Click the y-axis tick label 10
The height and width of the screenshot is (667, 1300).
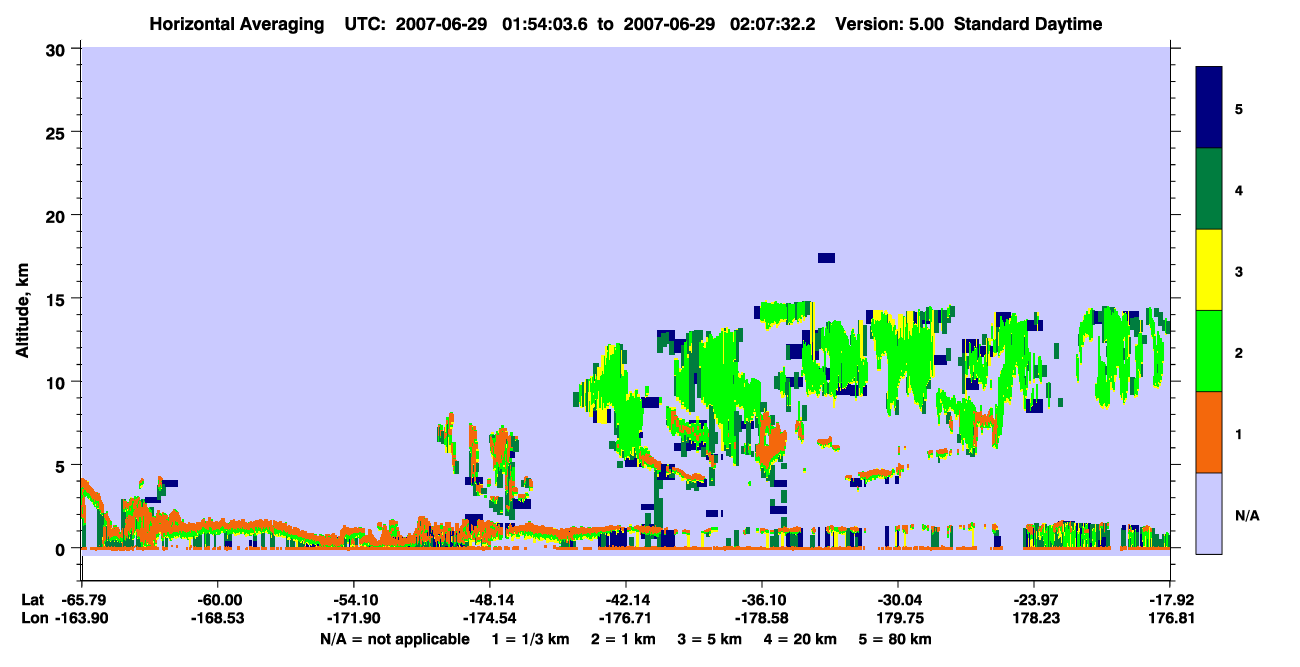click(x=55, y=382)
